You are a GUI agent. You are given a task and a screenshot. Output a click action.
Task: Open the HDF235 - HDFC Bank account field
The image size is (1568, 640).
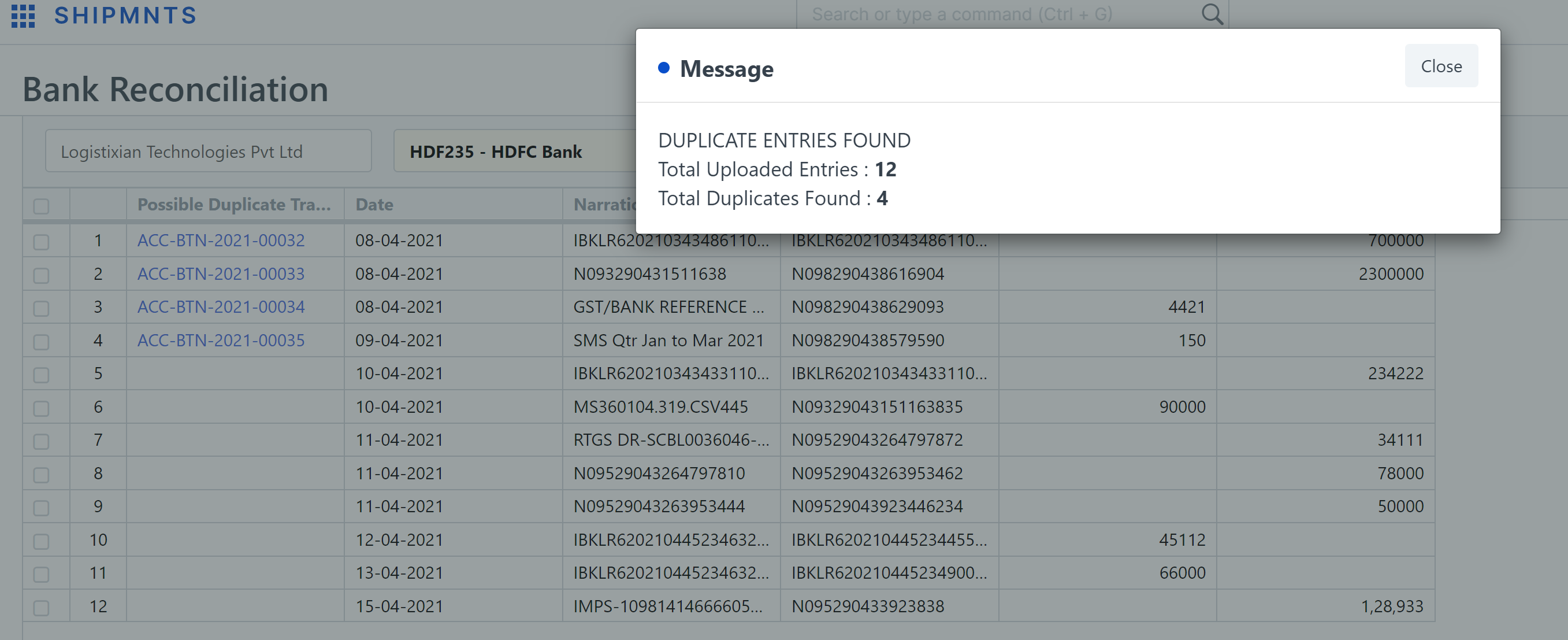[x=515, y=151]
